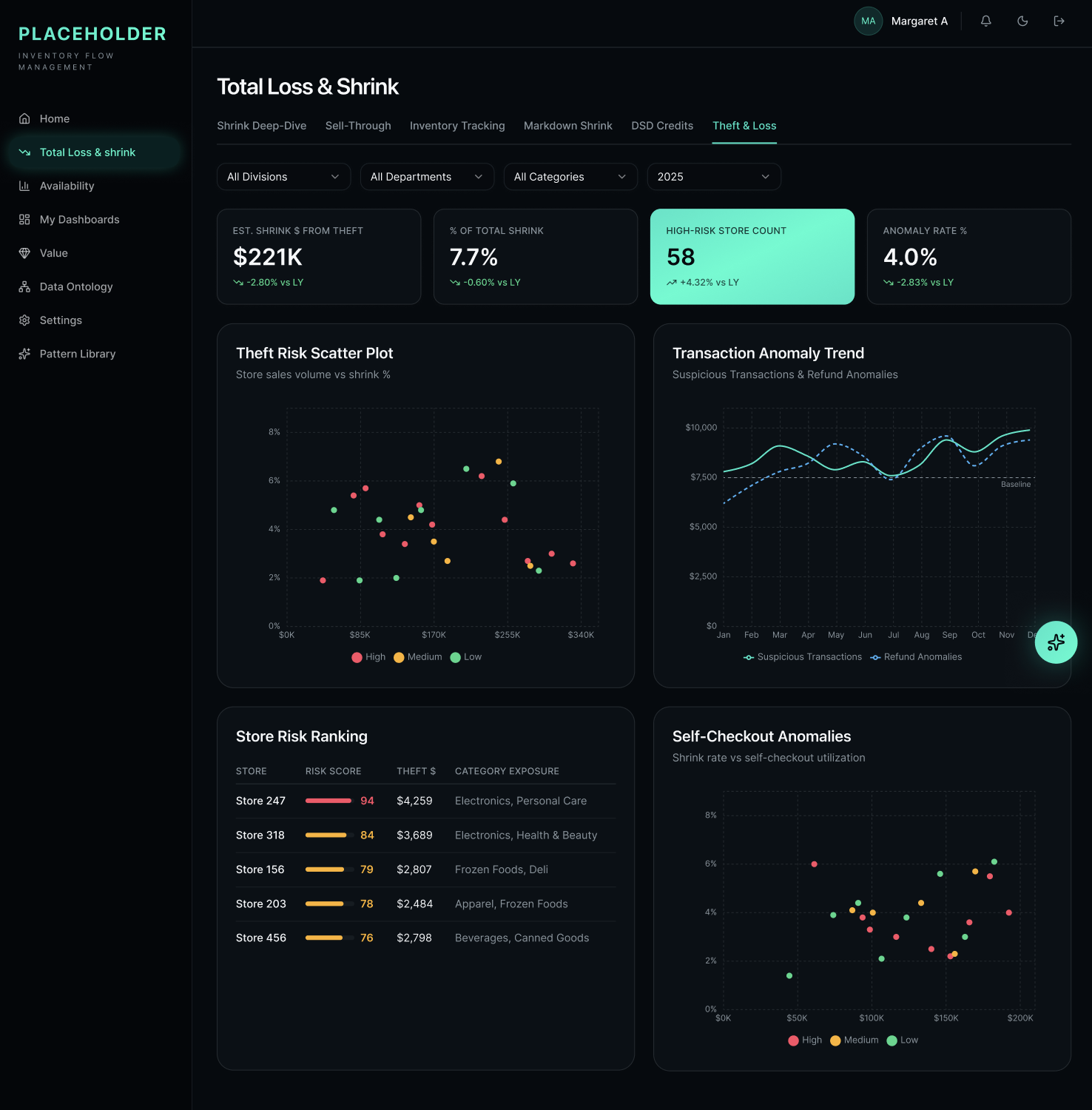Open the AI sparkle assistant button
The width and height of the screenshot is (1092, 1110).
point(1056,642)
